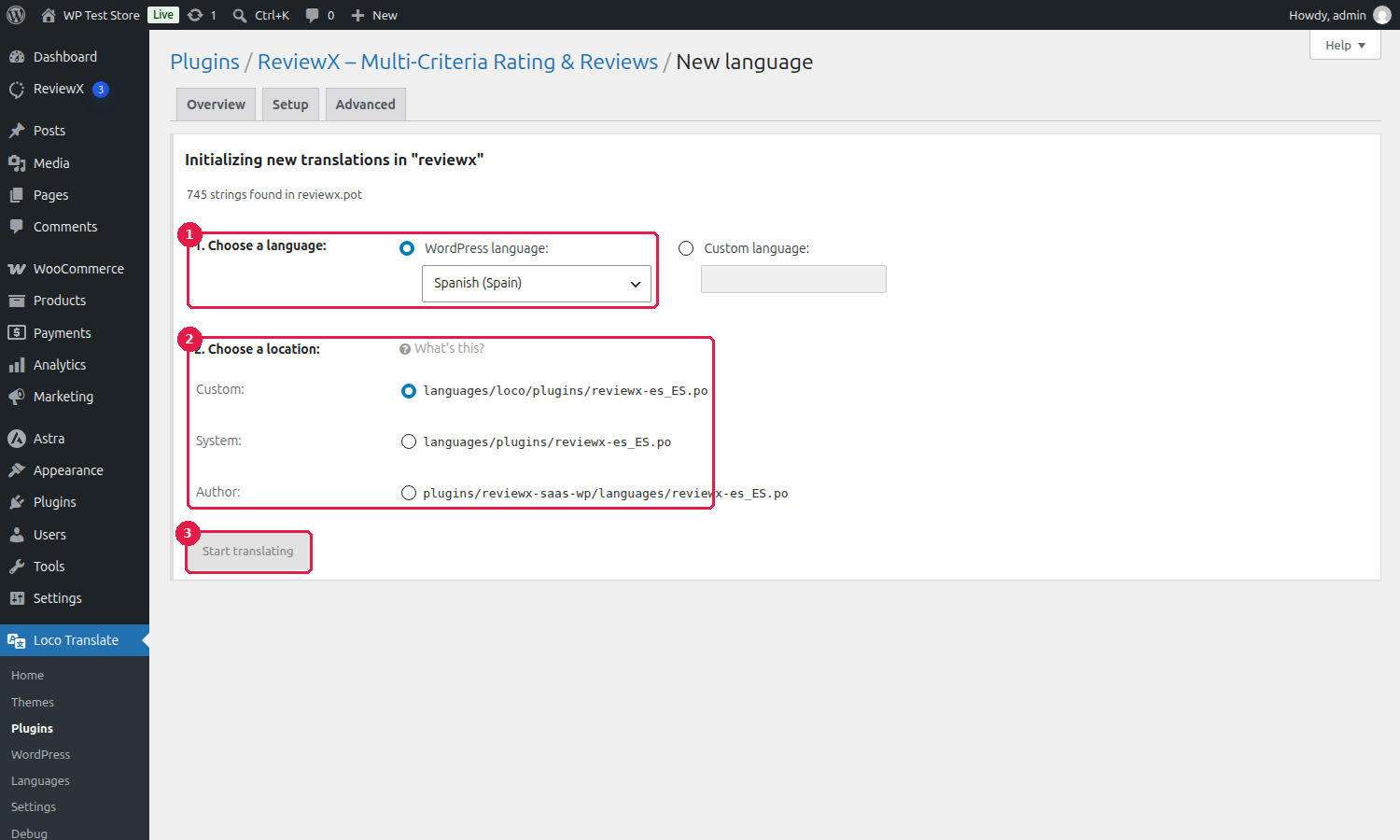Switch to the Advanced tab
1400x840 pixels.
point(366,105)
